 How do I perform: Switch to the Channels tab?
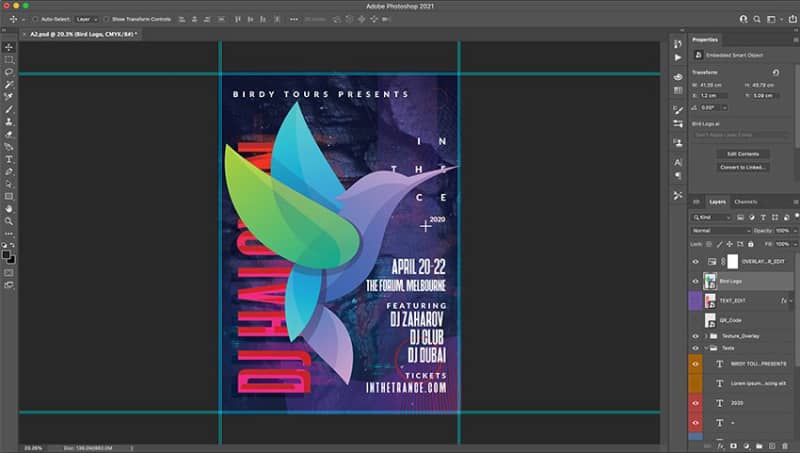pos(745,202)
